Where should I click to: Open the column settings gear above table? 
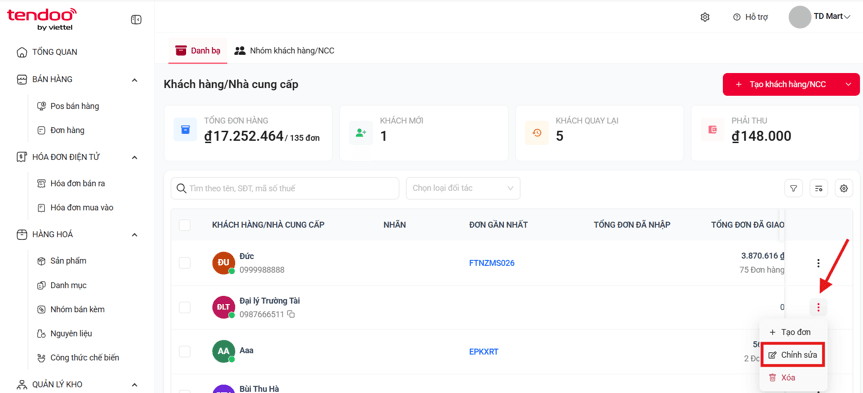pos(844,188)
